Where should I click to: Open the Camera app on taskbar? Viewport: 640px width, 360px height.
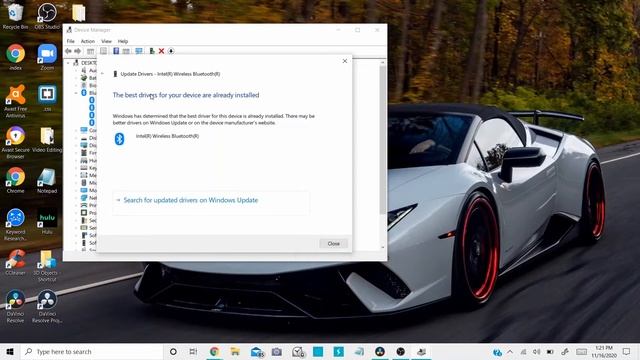pos(277,351)
